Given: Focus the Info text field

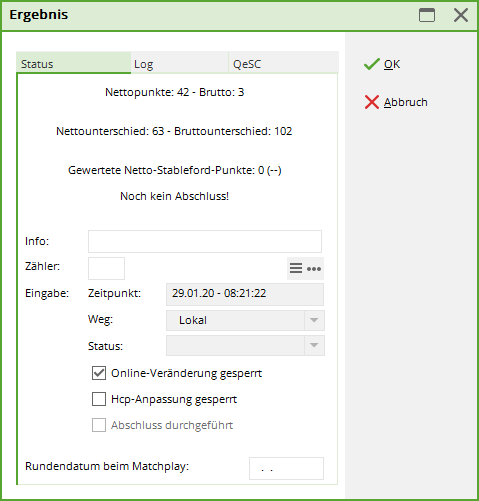Looking at the screenshot, I should tap(205, 241).
